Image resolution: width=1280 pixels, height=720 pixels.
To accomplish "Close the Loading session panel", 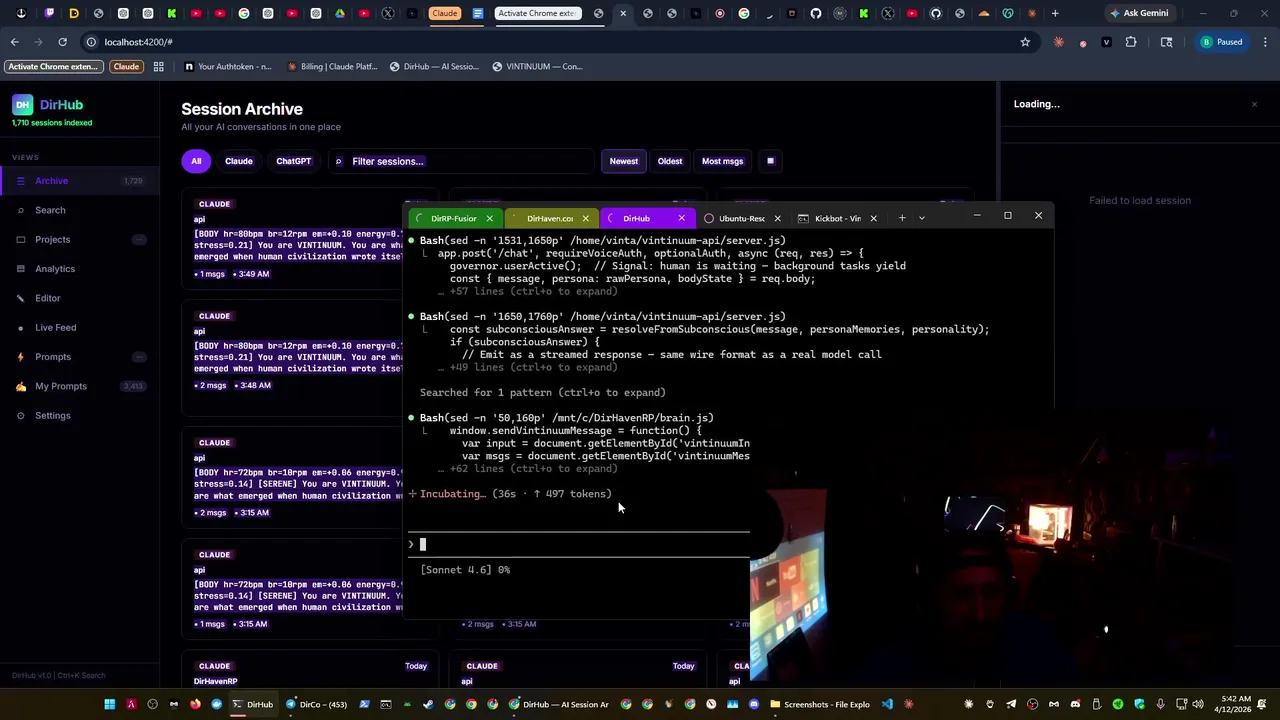I will [1254, 104].
